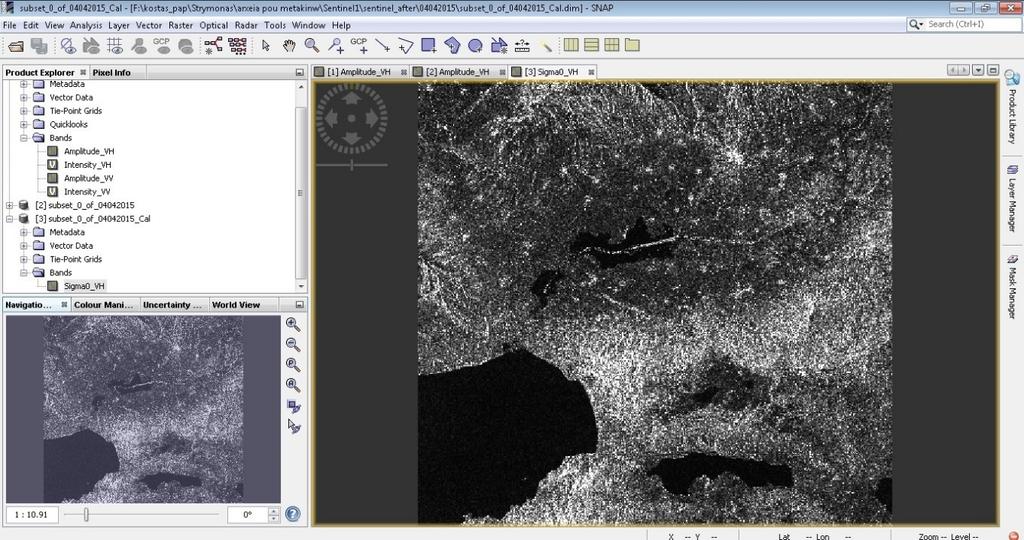This screenshot has height=540, width=1024.
Task: Switch to the Colour Manipulation tab
Action: [103, 305]
